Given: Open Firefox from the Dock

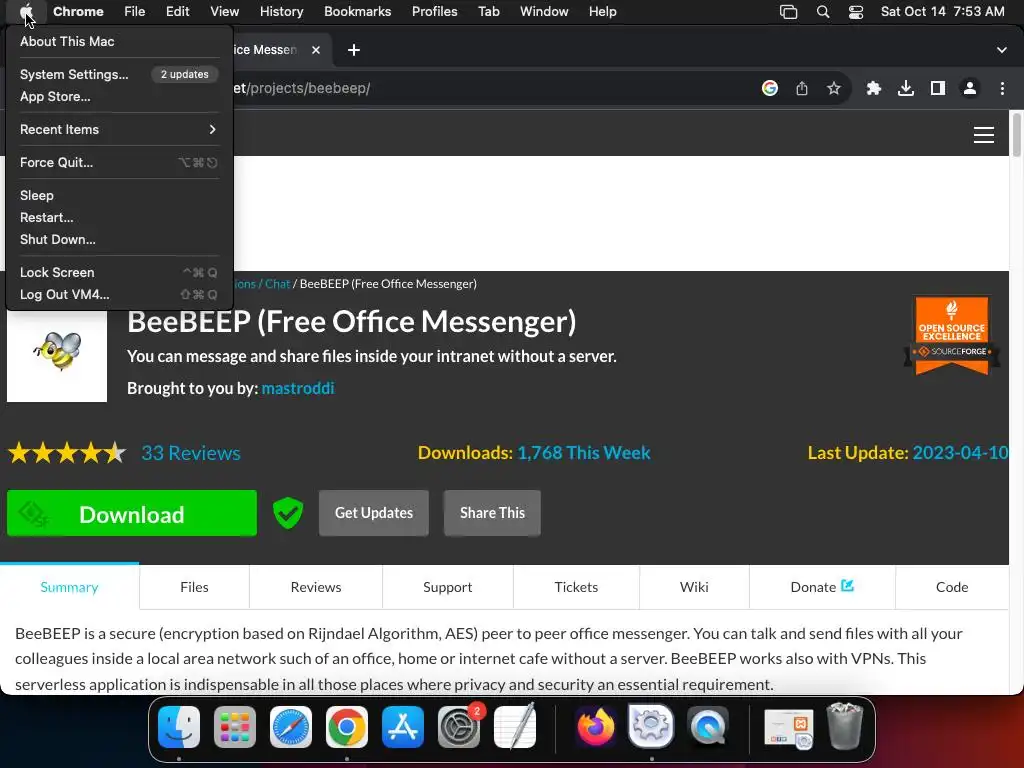Looking at the screenshot, I should pyautogui.click(x=596, y=727).
